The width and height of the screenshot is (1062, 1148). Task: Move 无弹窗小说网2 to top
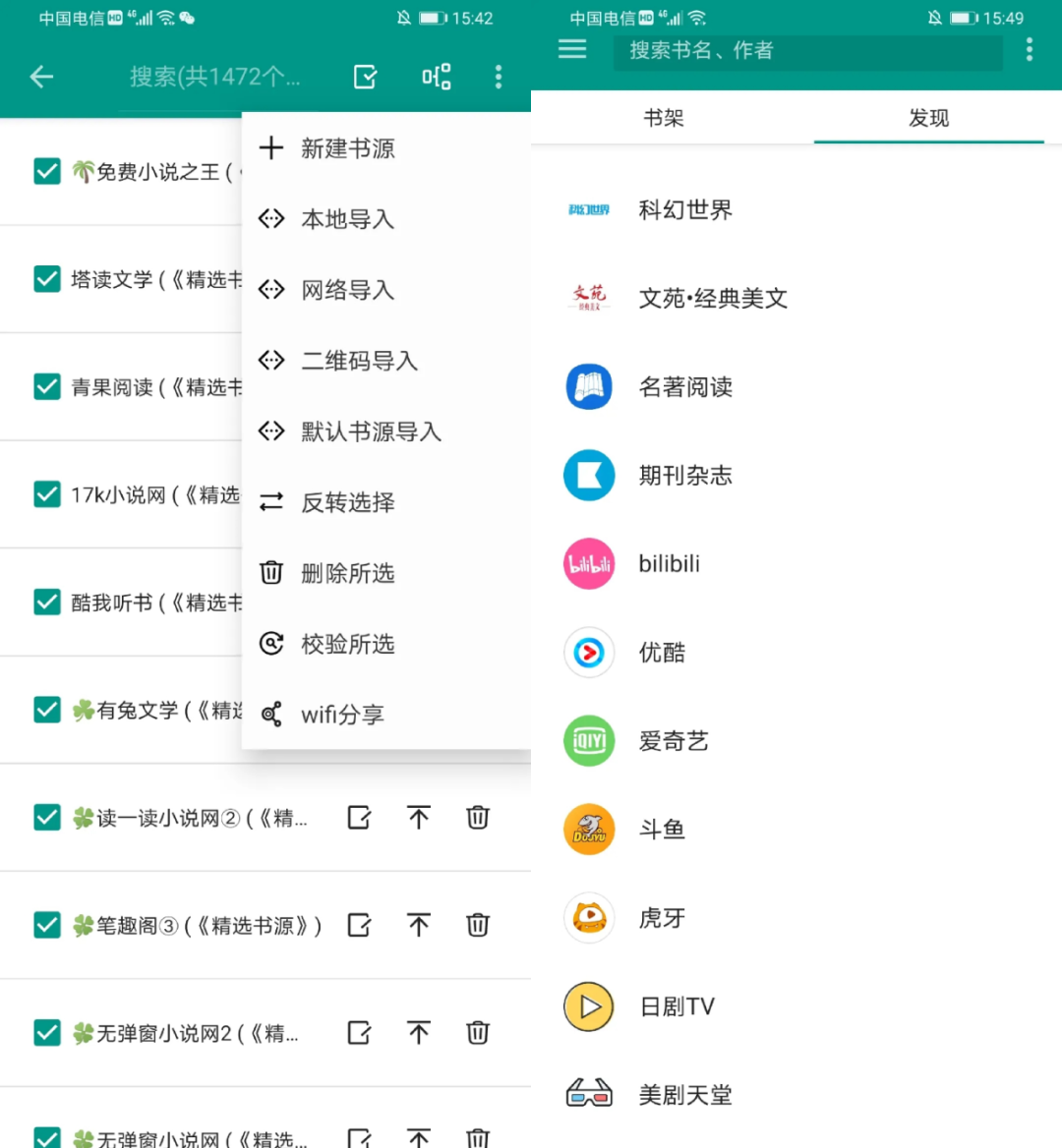pyautogui.click(x=418, y=1032)
